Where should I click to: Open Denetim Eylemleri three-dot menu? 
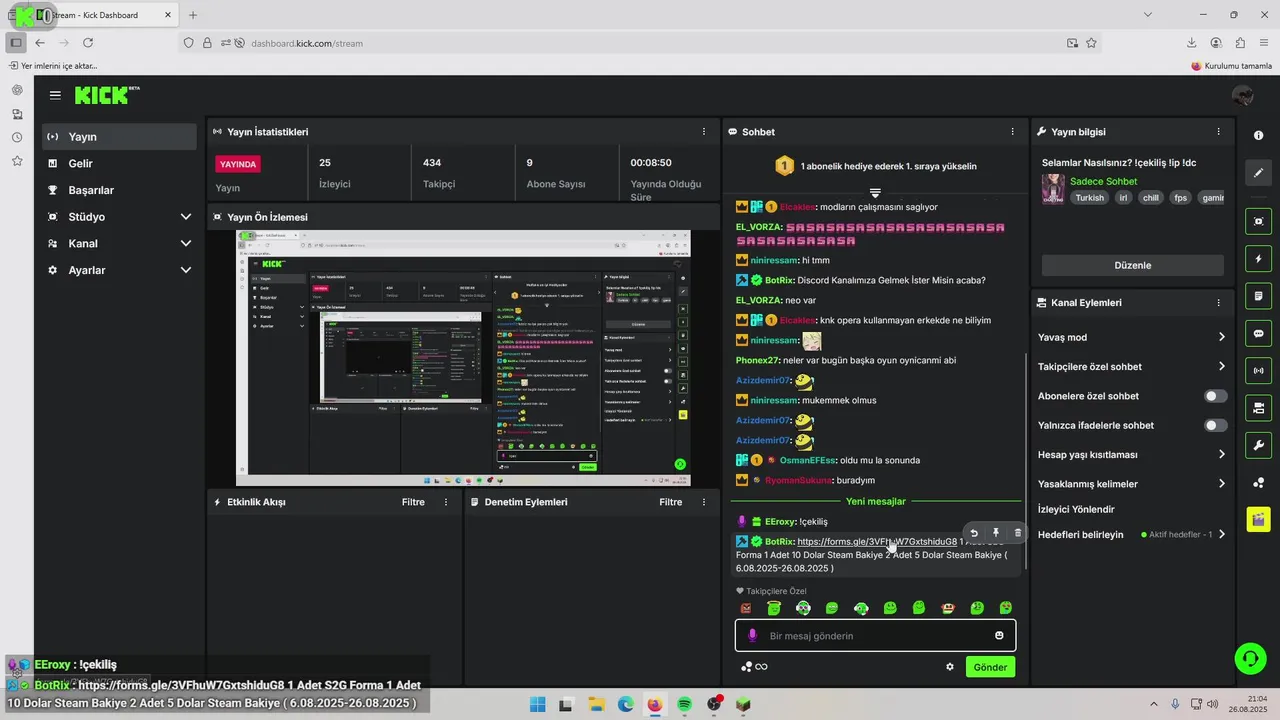(704, 502)
